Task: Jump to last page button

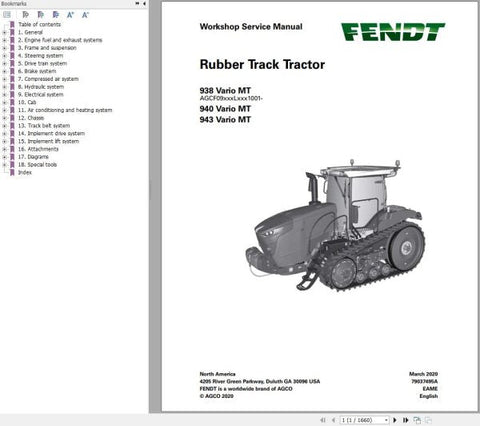Action: [x=406, y=420]
